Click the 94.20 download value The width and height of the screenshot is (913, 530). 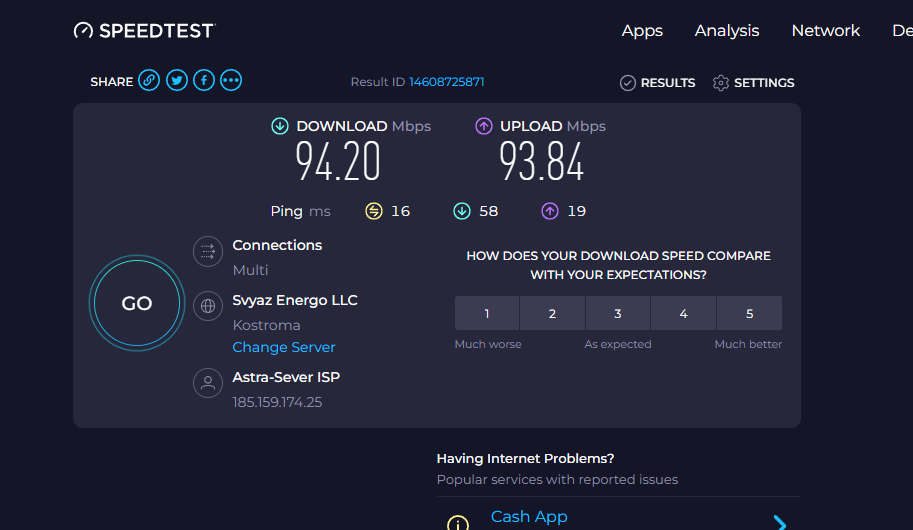click(x=338, y=162)
